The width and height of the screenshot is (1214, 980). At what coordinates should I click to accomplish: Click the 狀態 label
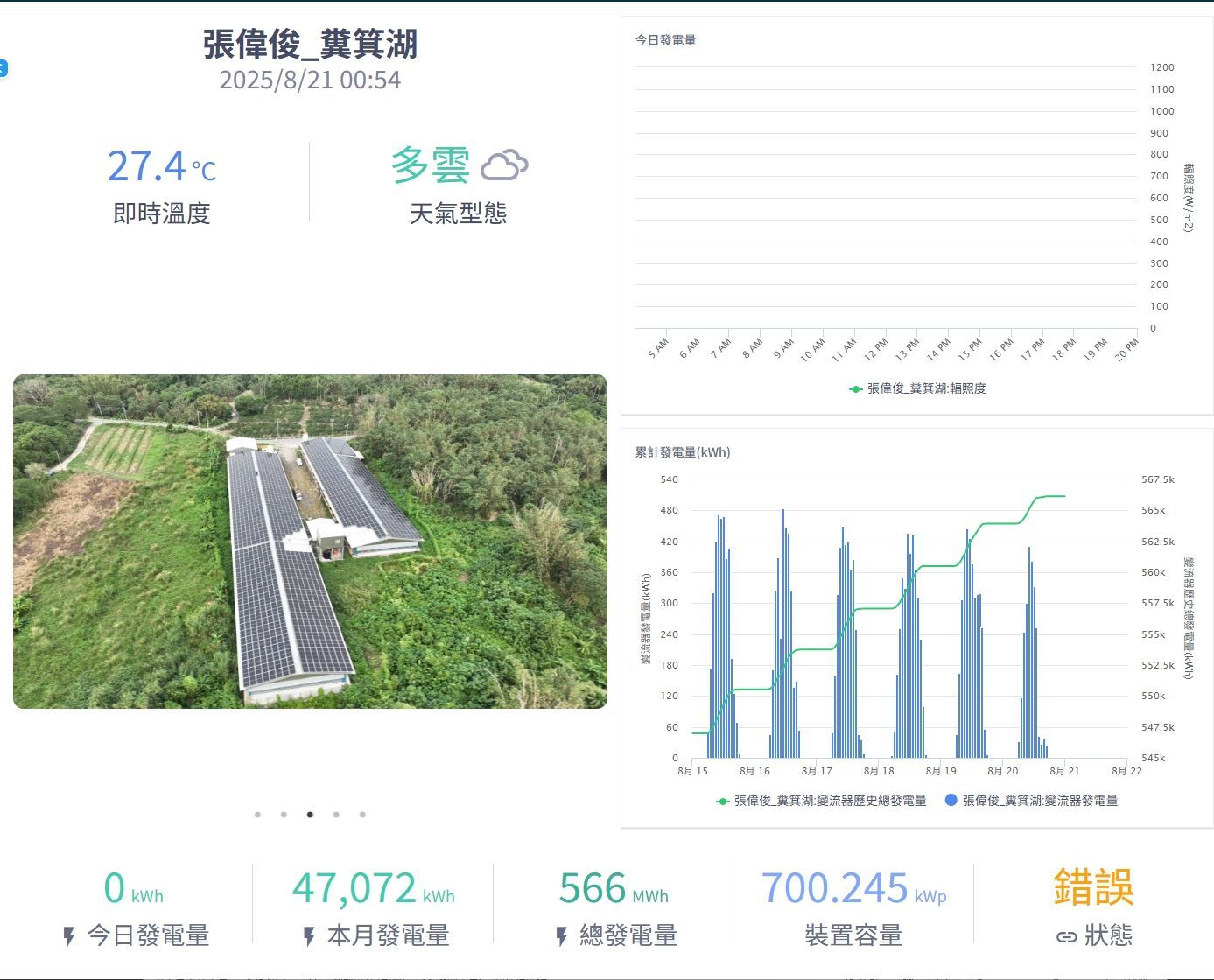tap(1109, 936)
